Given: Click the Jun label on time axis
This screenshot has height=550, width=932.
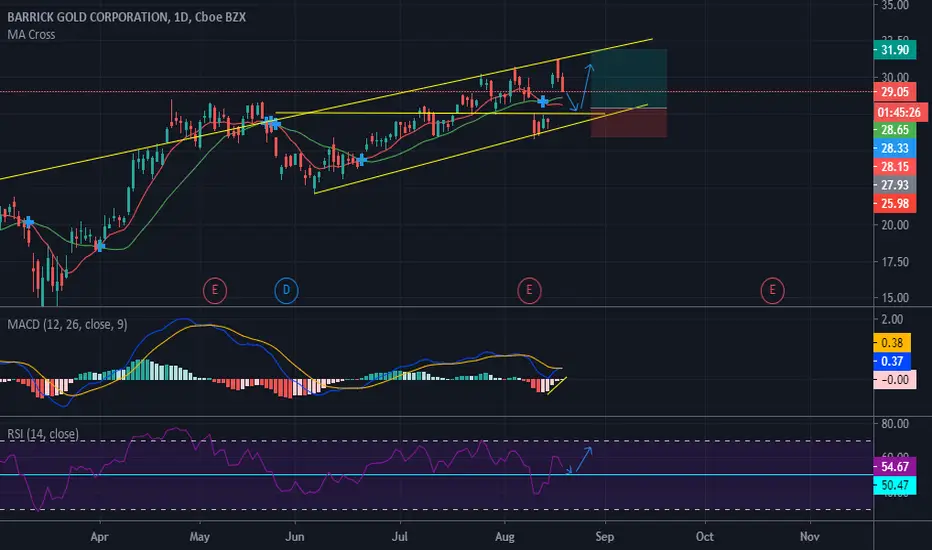Looking at the screenshot, I should click(294, 536).
